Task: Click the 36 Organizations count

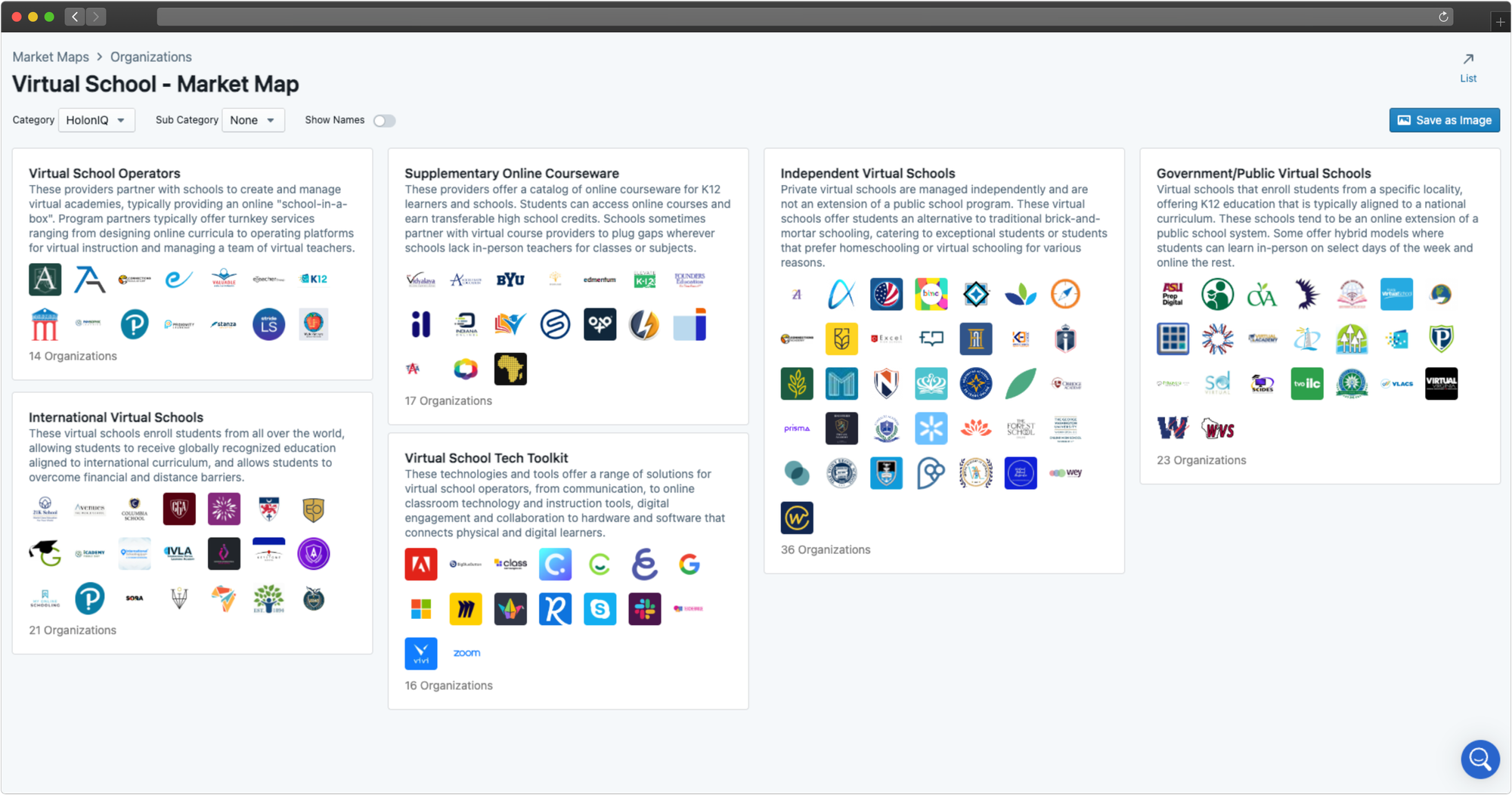Action: point(826,549)
